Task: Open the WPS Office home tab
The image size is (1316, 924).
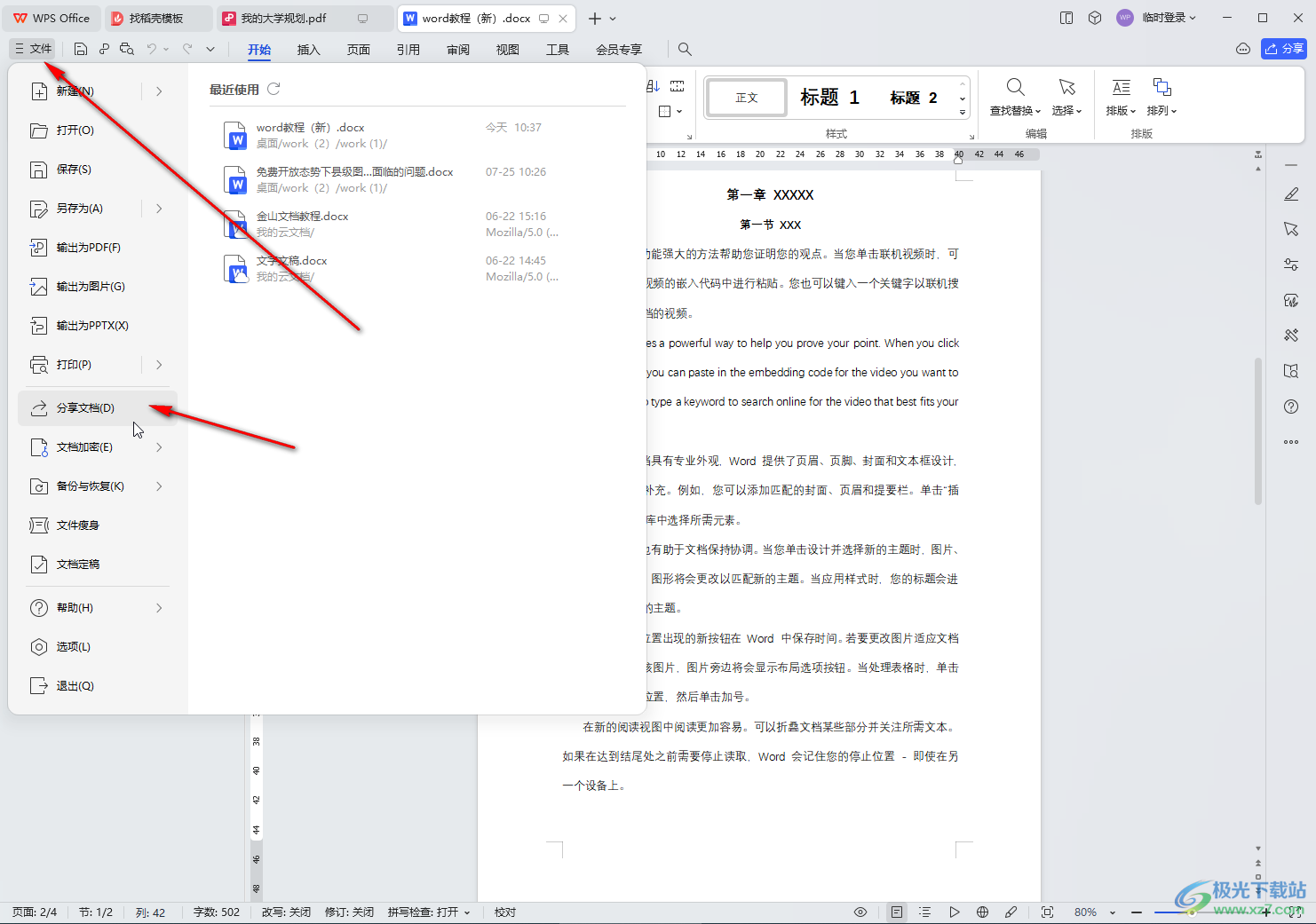Action: coord(52,18)
